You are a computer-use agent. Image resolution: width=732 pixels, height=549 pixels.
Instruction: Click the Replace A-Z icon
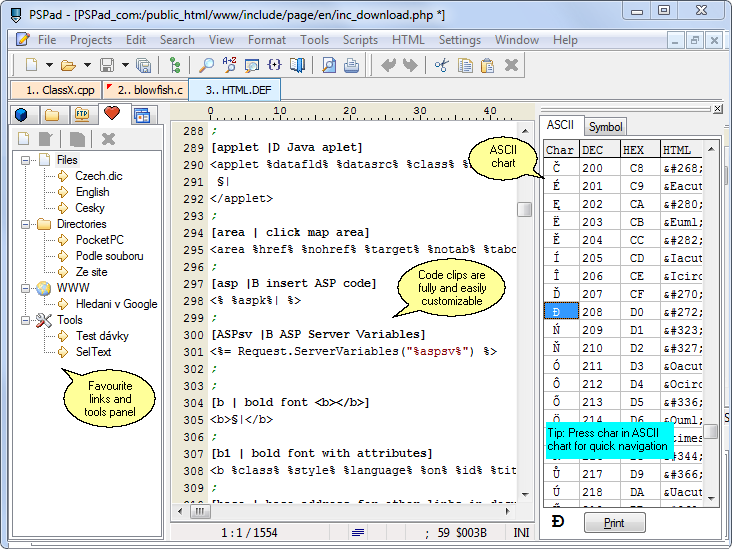229,65
